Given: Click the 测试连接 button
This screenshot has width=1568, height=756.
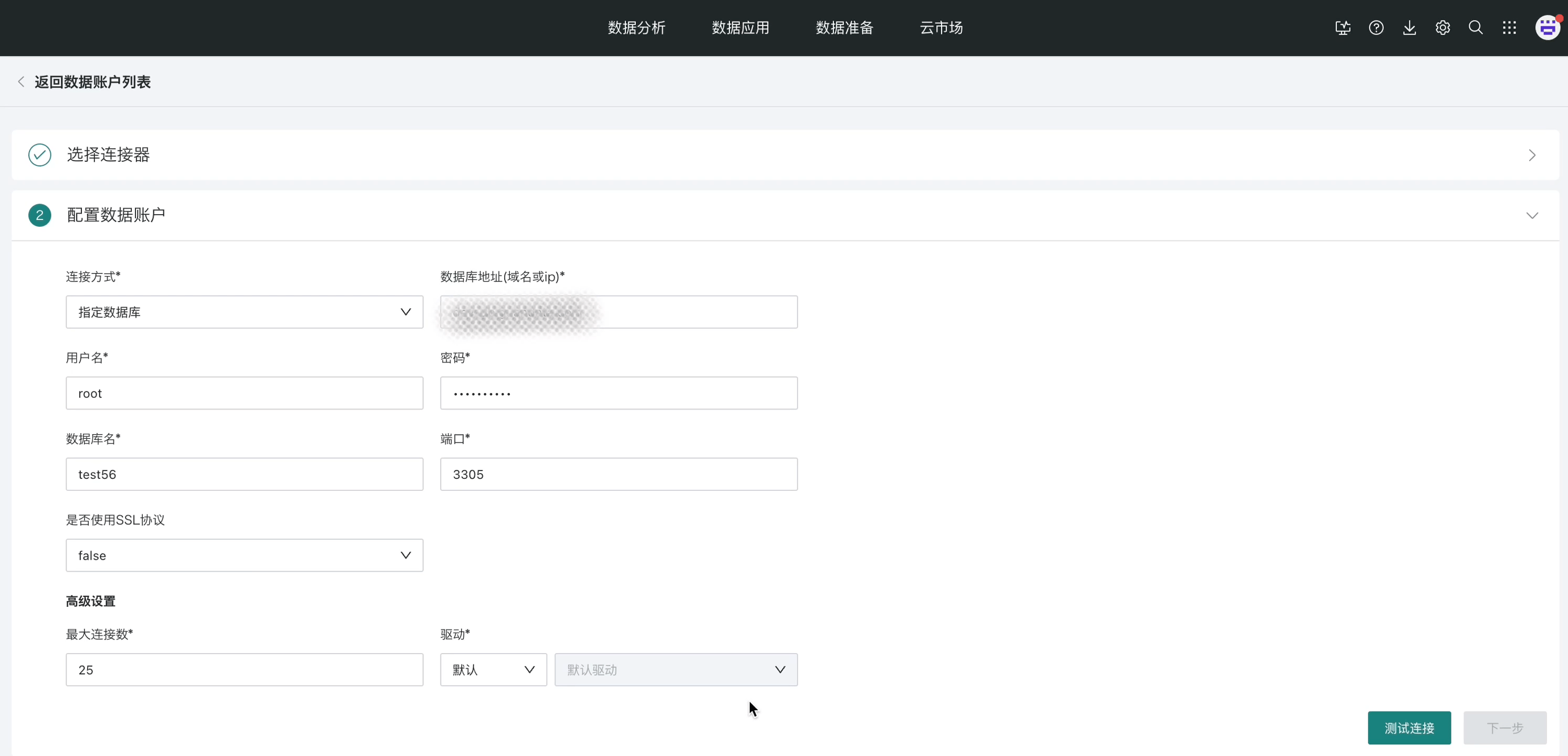Looking at the screenshot, I should pos(1409,728).
